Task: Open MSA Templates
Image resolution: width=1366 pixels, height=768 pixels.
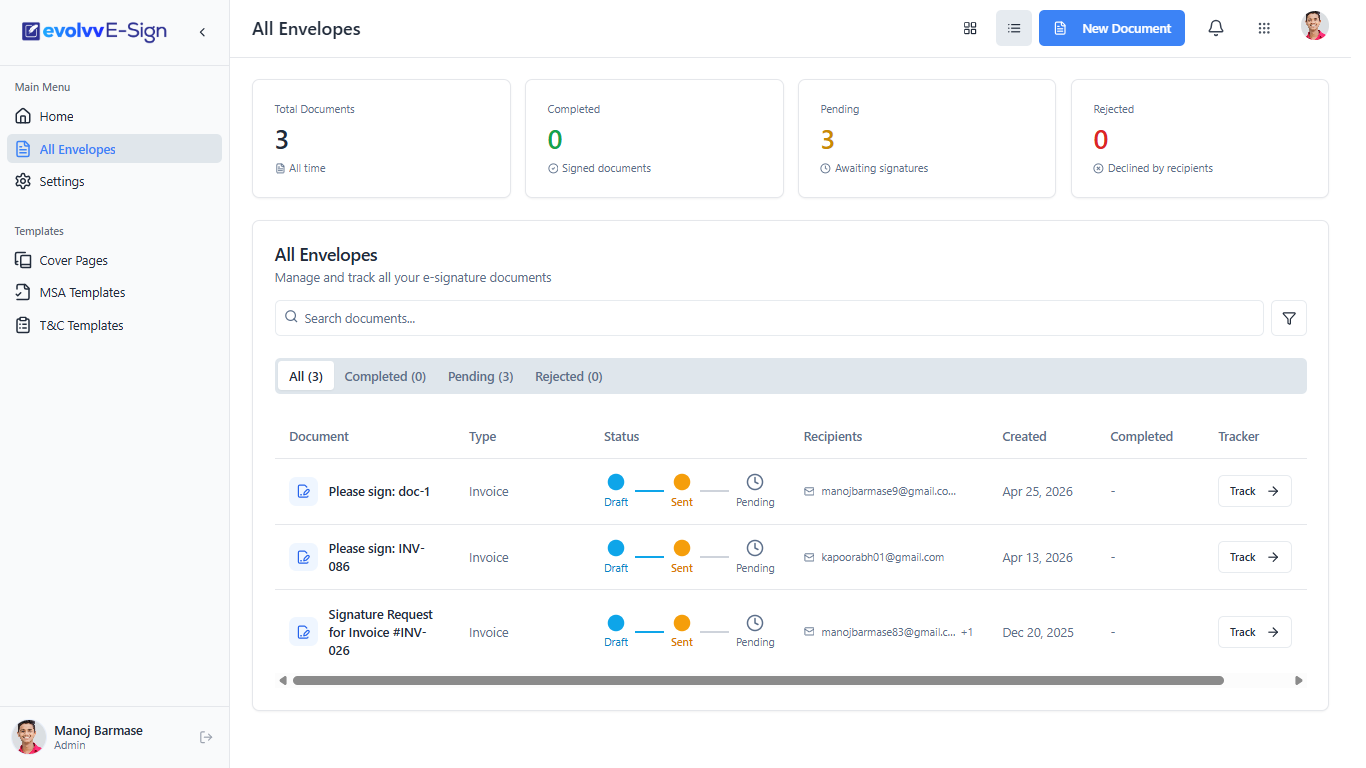Action: [x=114, y=293]
